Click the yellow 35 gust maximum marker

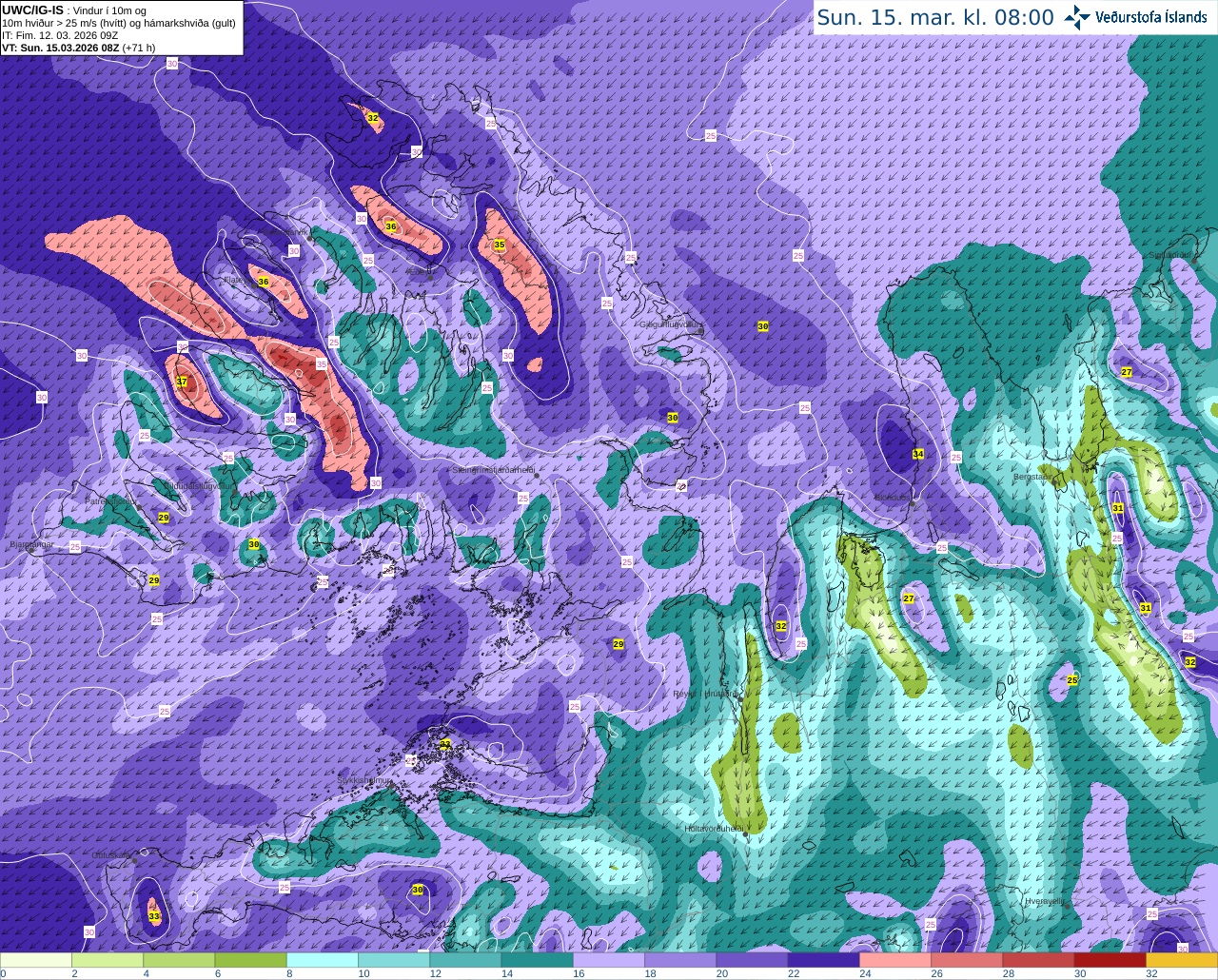[500, 245]
